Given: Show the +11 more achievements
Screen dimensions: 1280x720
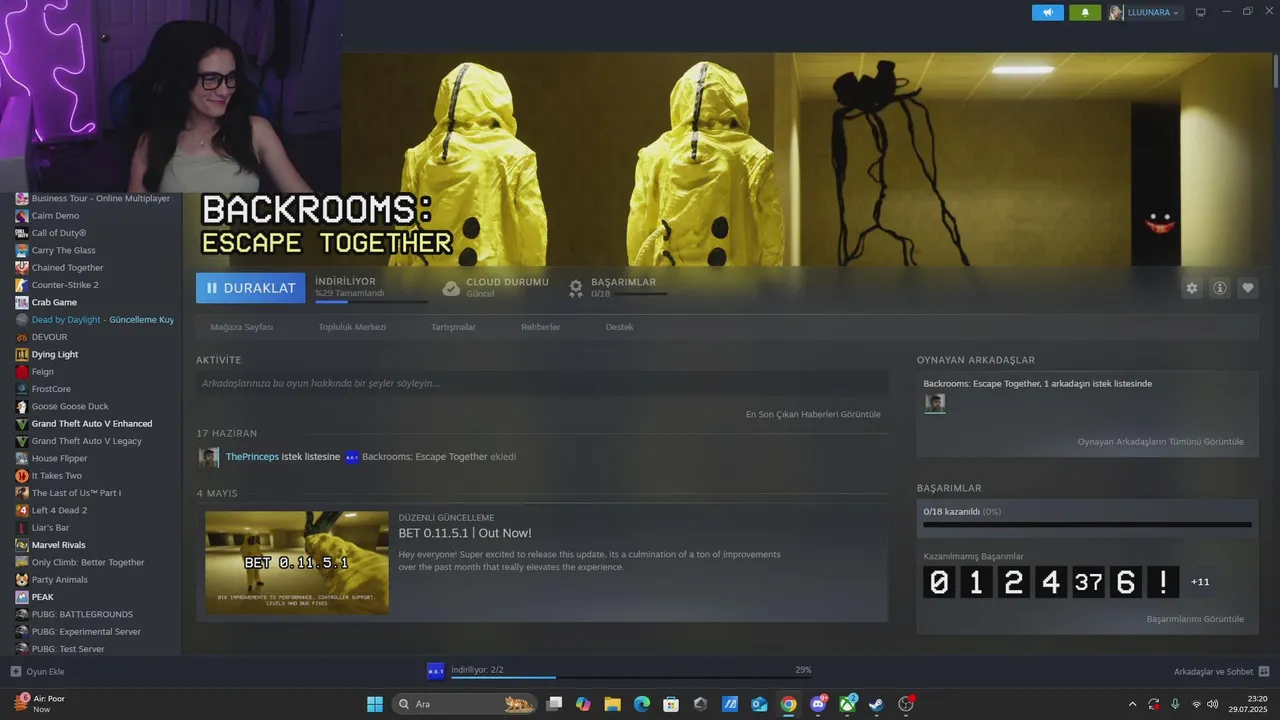Looking at the screenshot, I should point(1200,581).
